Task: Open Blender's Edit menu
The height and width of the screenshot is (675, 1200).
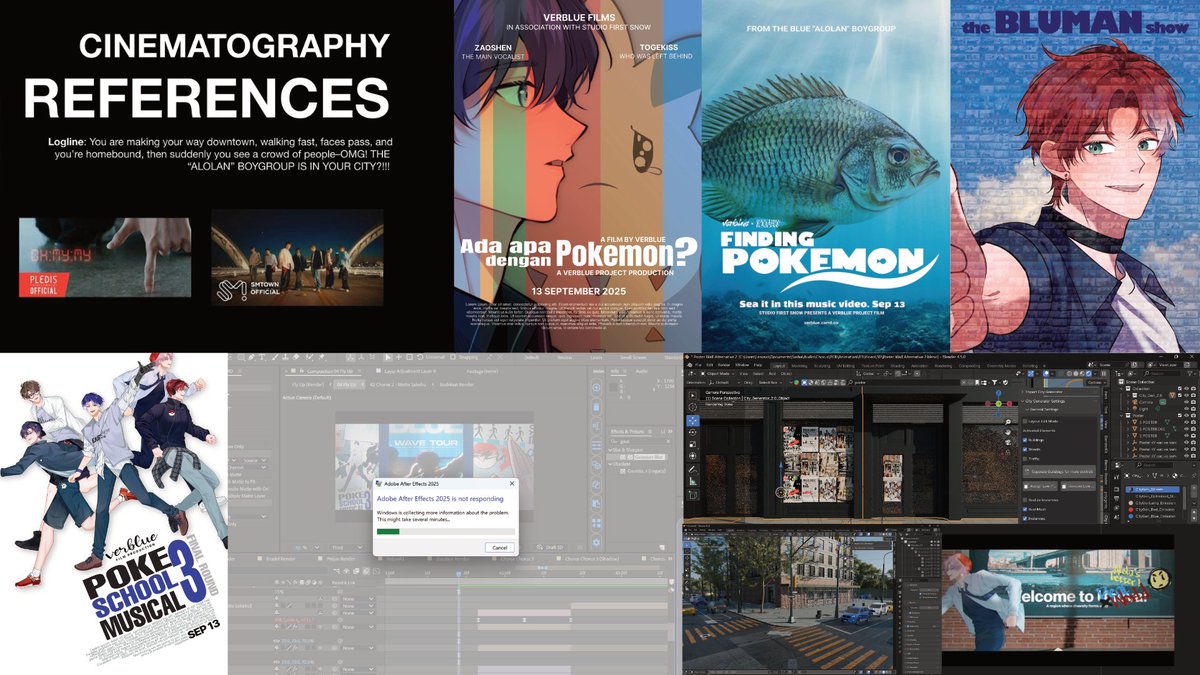Action: pyautogui.click(x=710, y=365)
